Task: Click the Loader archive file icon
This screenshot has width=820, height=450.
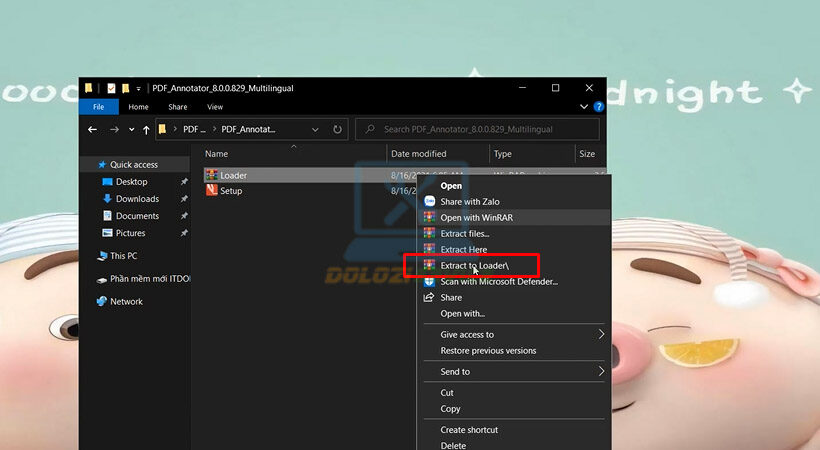Action: coord(211,175)
